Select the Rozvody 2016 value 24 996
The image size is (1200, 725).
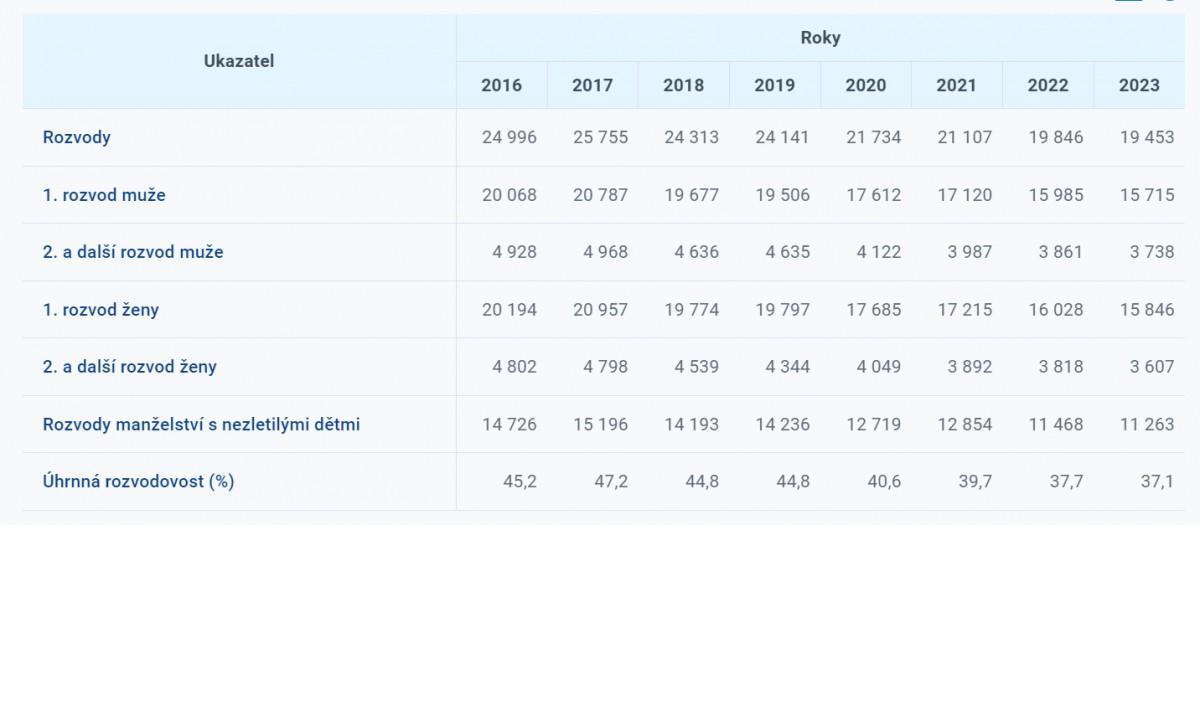(509, 137)
